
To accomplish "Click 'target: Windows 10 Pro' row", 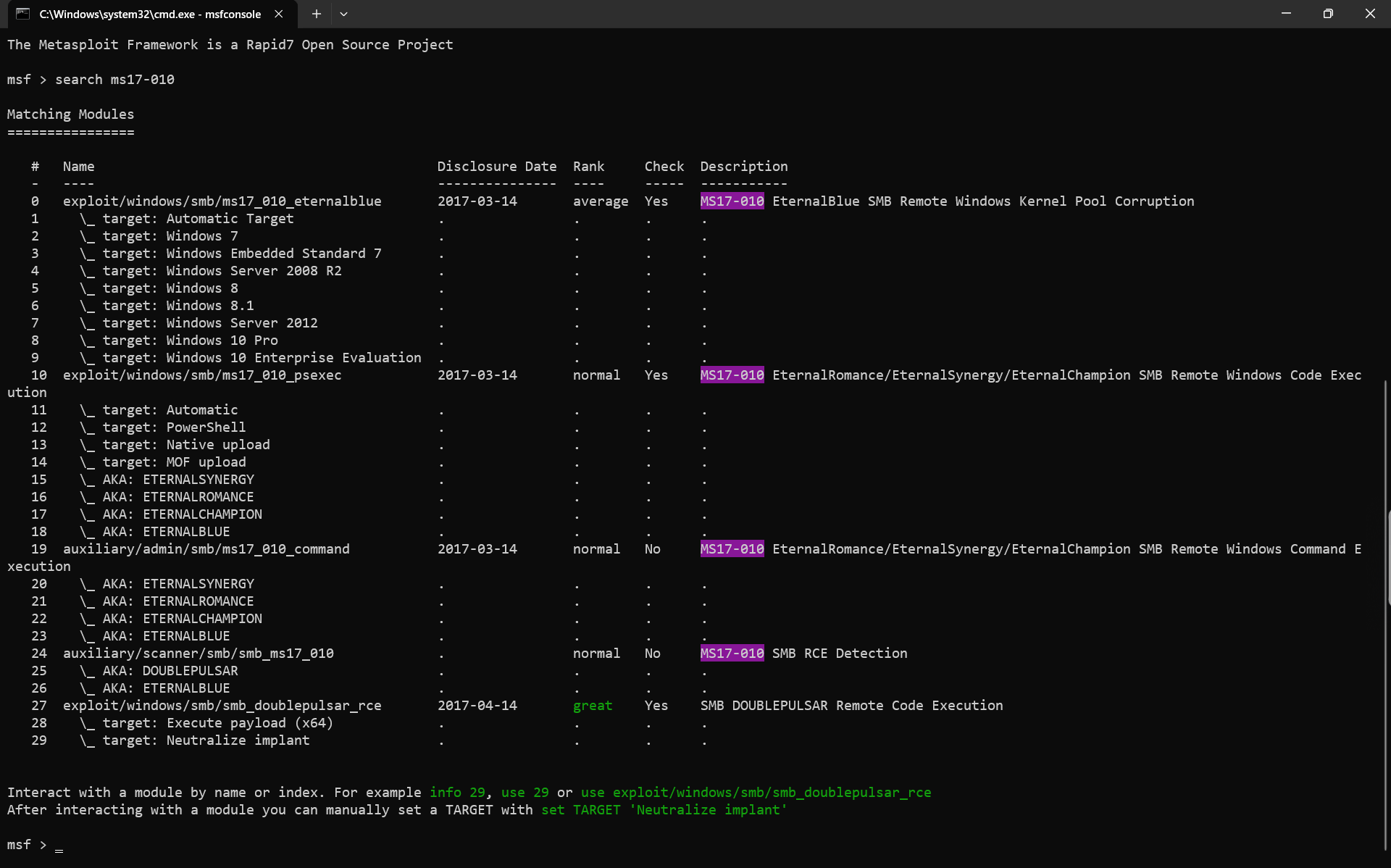I will pyautogui.click(x=178, y=341).
